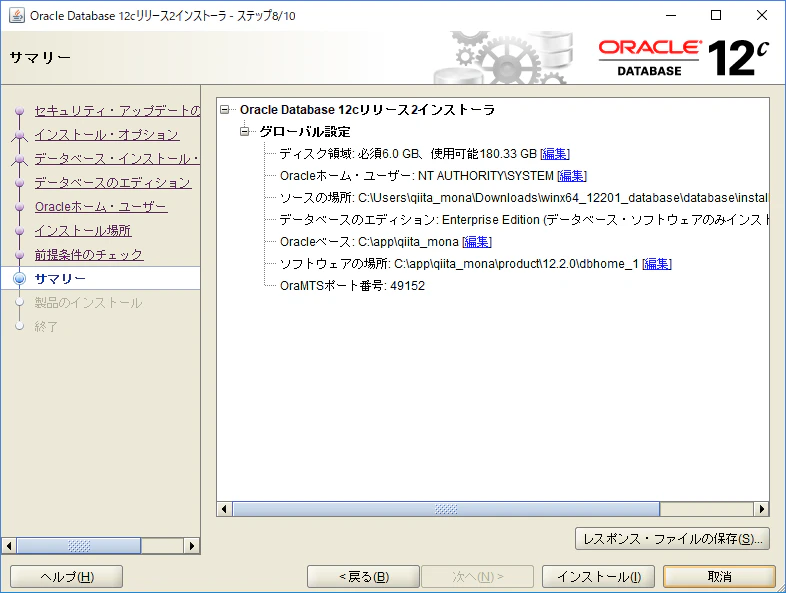Click the sidebar horizontal scrollbar thumb
The width and height of the screenshot is (786, 593).
(79, 546)
